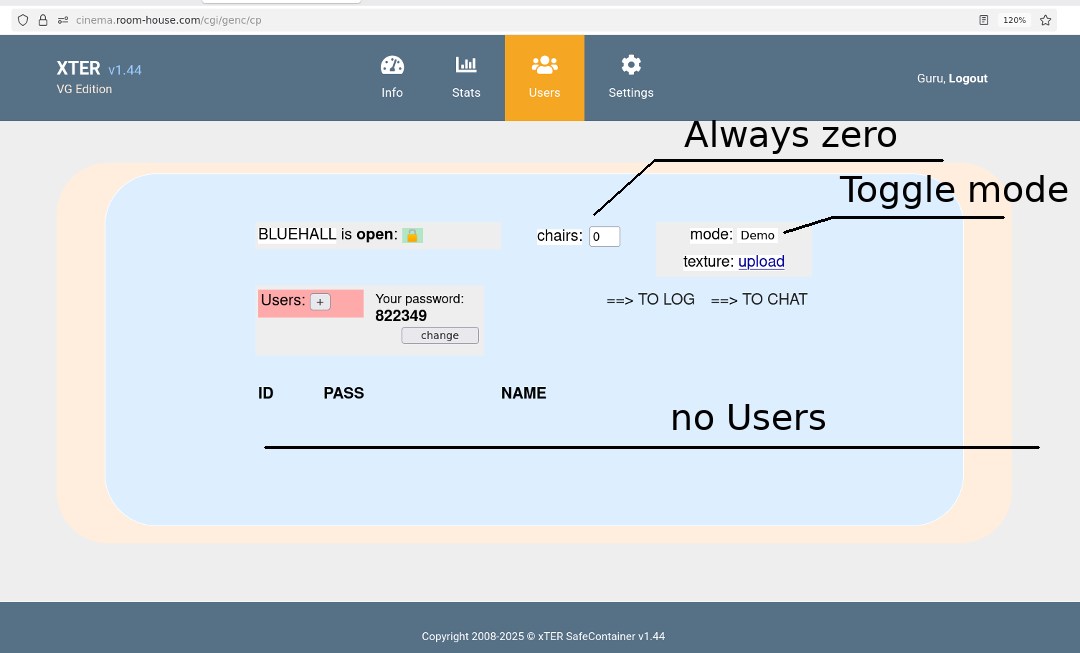Click the browser tracking protection shield icon
The width and height of the screenshot is (1080, 653).
pos(24,20)
